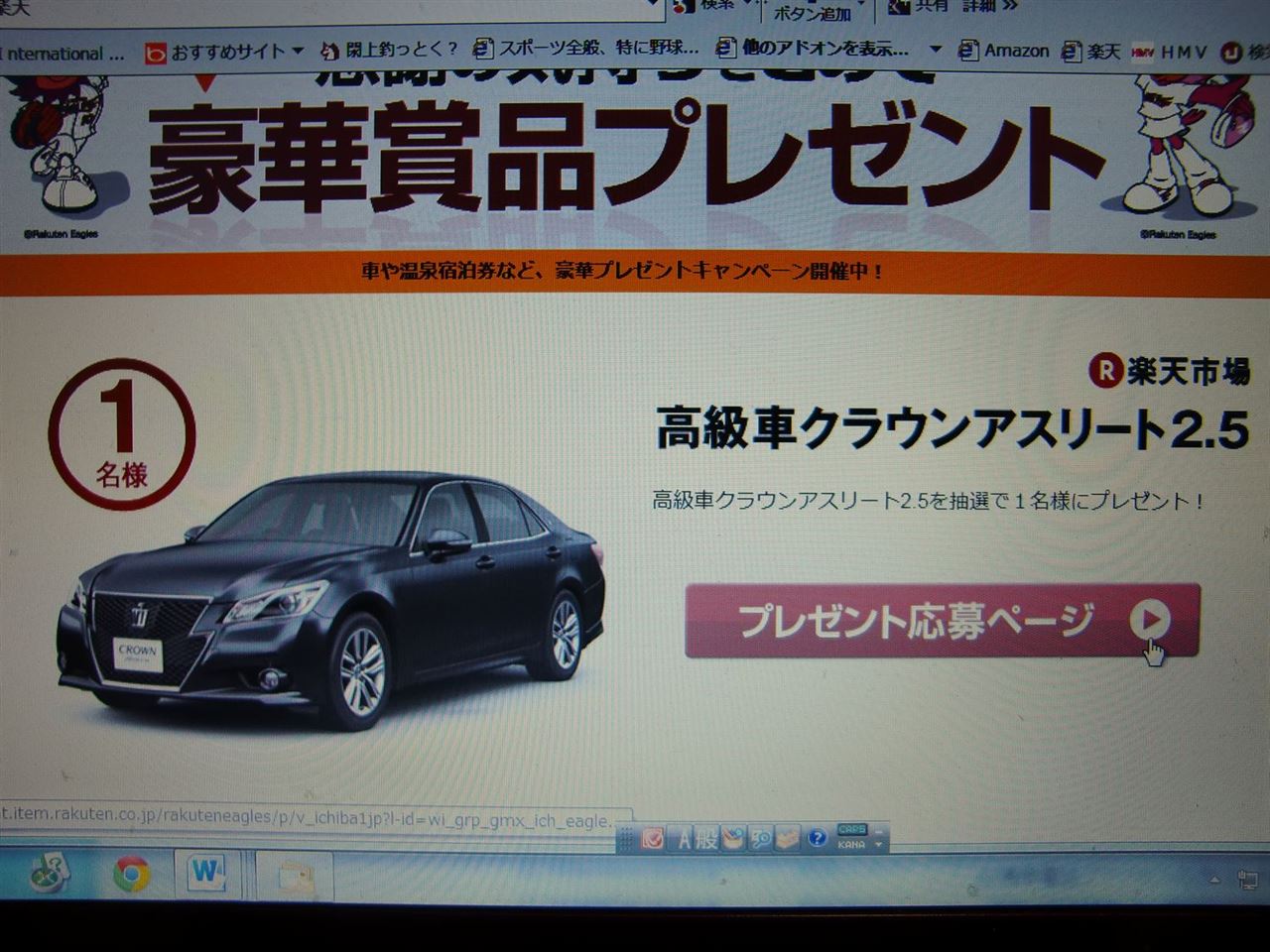
Task: Click the 高級車クラウンアスリート2.5 heading
Action: (x=952, y=429)
